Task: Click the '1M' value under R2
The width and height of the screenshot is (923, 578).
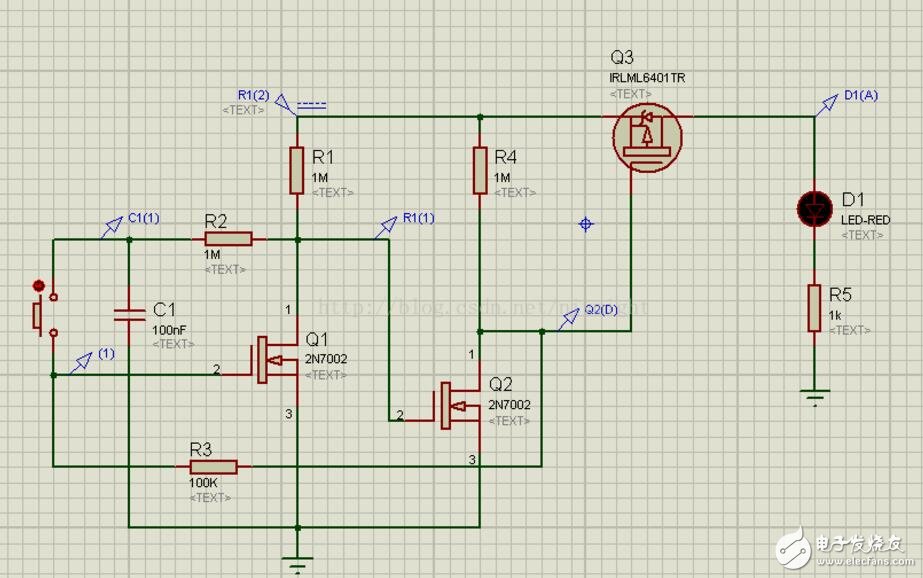Action: coord(212,255)
